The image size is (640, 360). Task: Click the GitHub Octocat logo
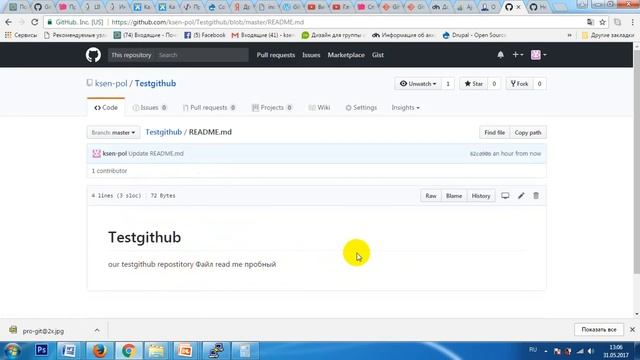tap(93, 55)
